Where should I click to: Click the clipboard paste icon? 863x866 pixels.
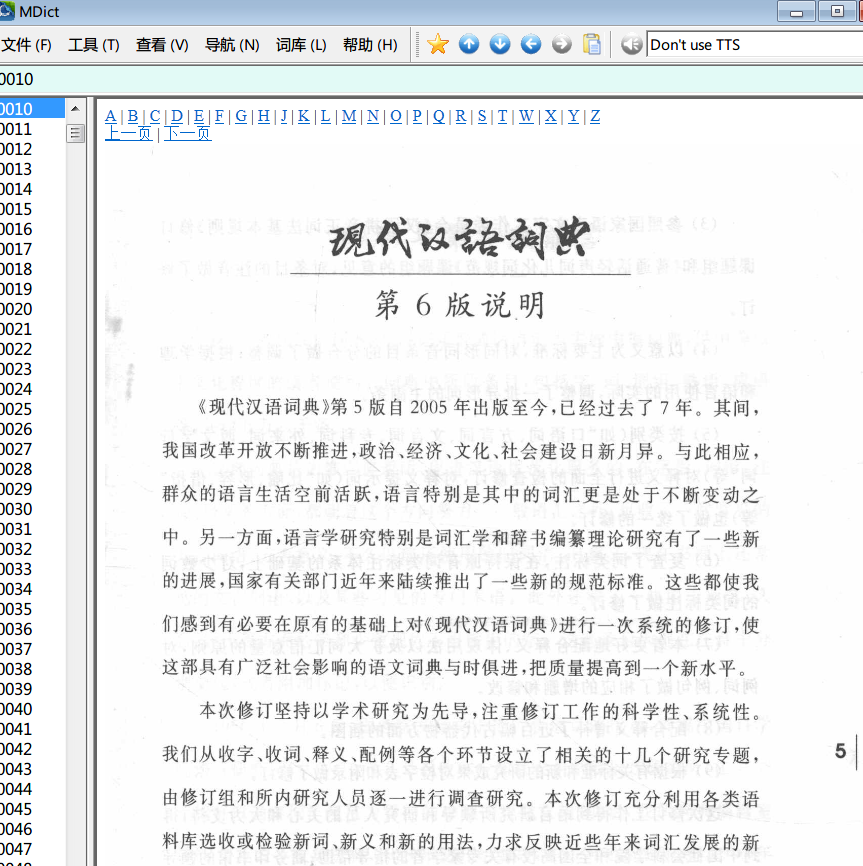592,44
